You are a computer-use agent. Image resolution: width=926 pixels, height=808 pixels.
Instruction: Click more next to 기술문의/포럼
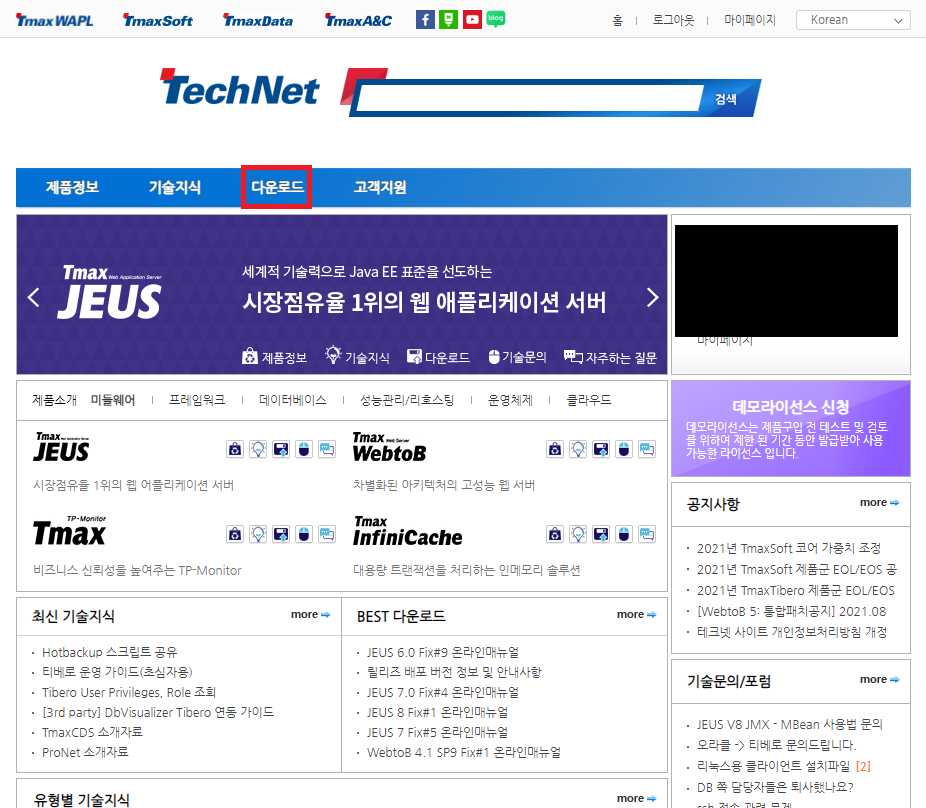[x=879, y=679]
